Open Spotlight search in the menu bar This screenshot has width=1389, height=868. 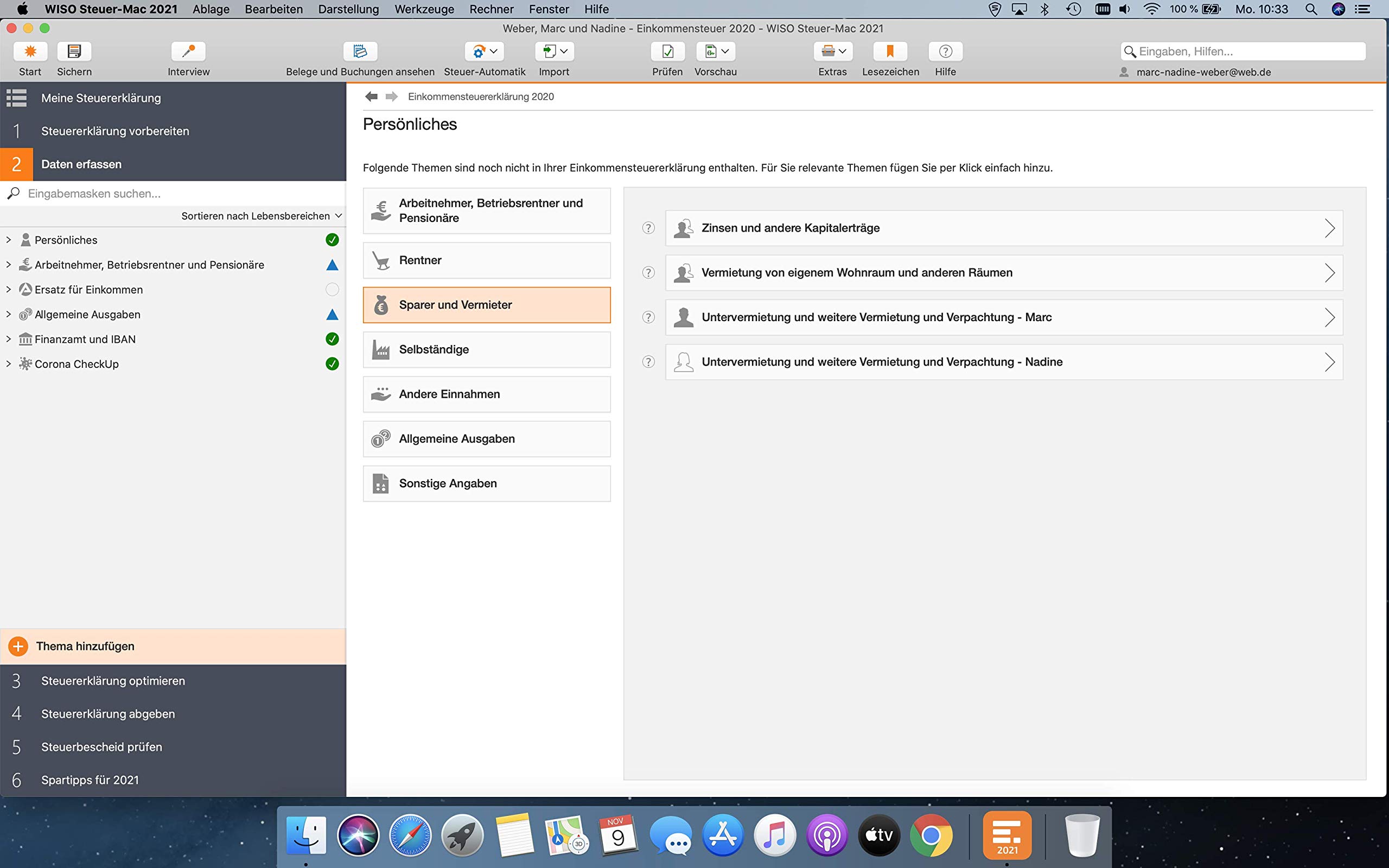[x=1311, y=9]
